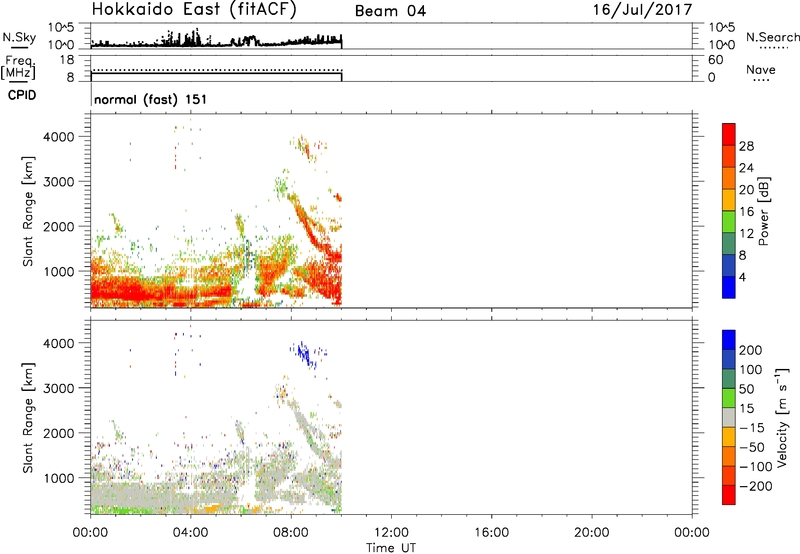Click the blue top segment of Velocity color bar
The image size is (800, 554).
point(729,340)
